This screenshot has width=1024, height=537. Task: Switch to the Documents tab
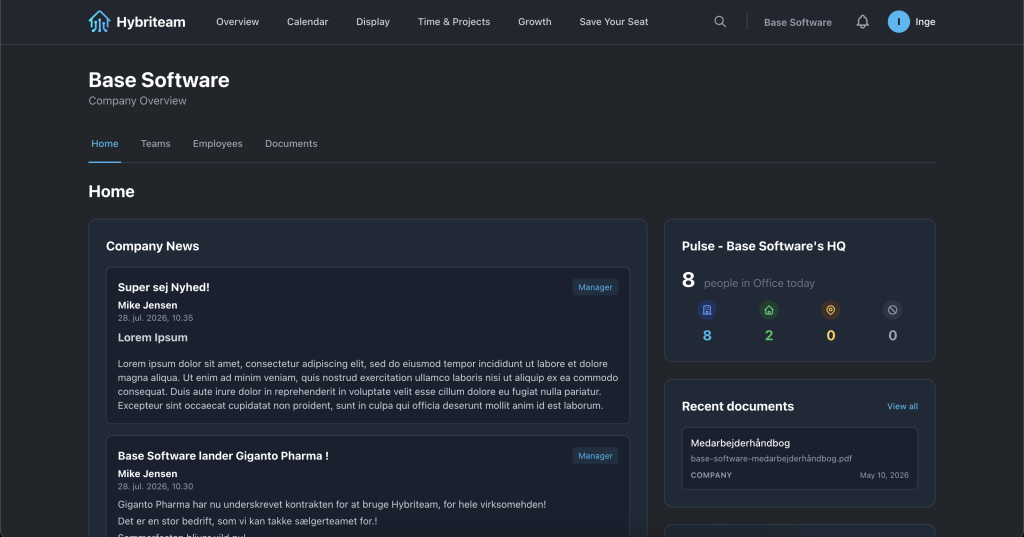291,144
